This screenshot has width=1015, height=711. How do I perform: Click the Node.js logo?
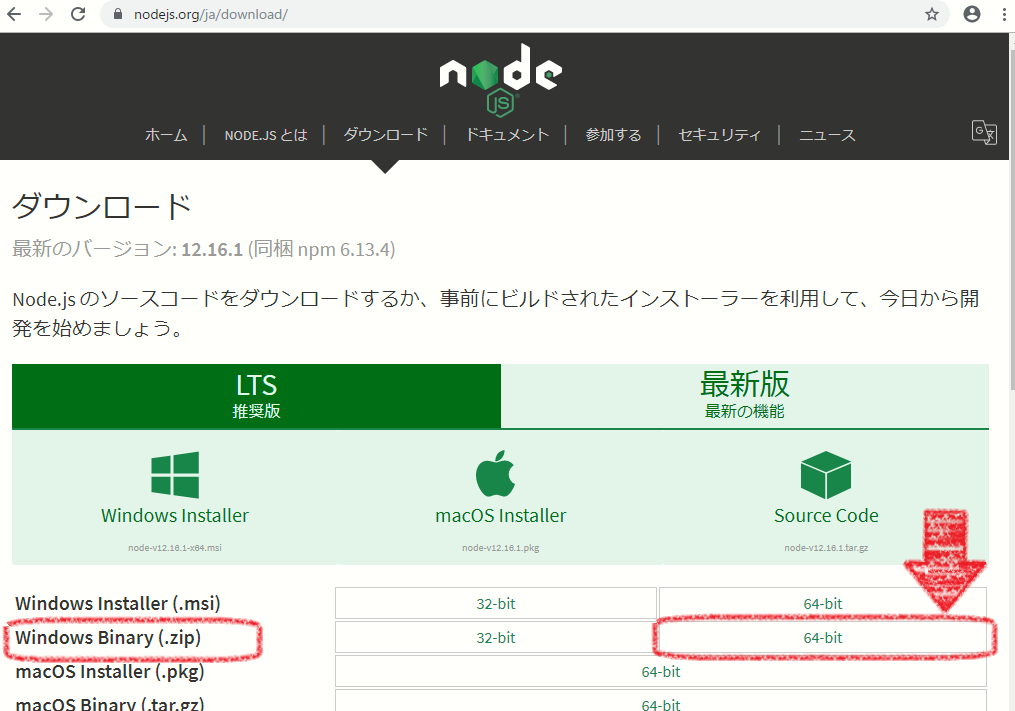500,80
